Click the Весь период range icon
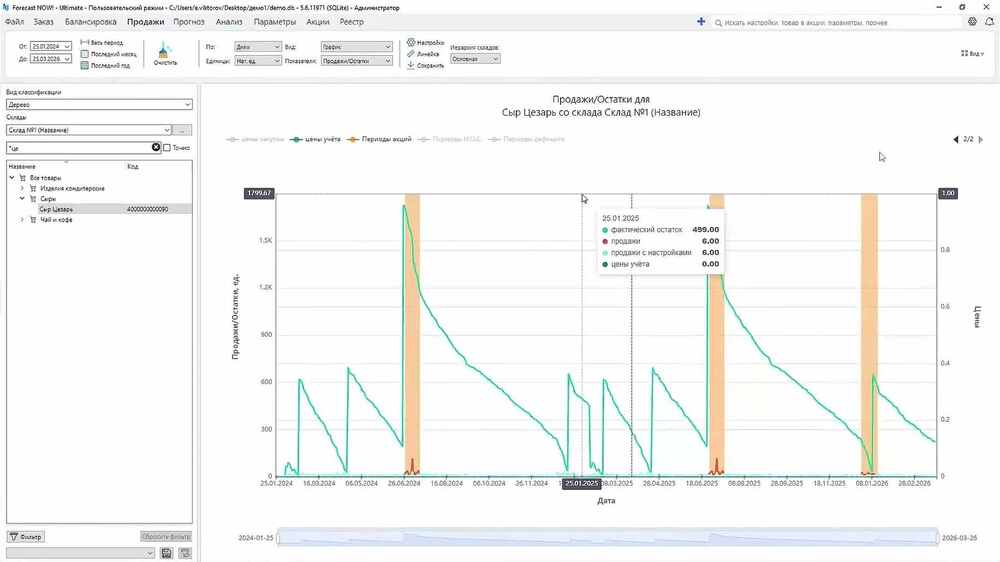This screenshot has height=562, width=1000. 84,42
